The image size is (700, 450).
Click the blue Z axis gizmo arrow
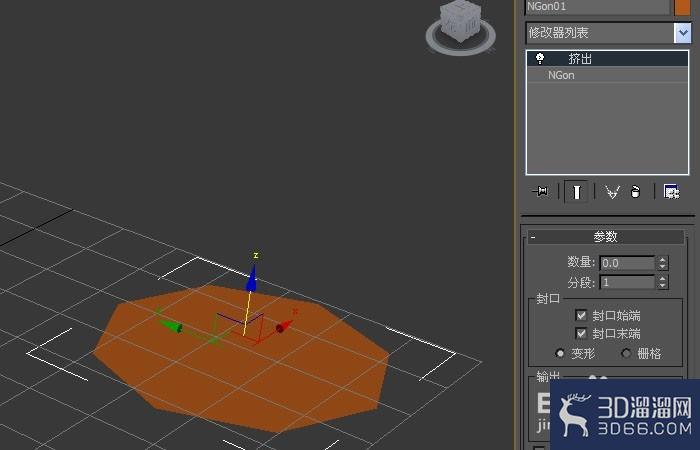pyautogui.click(x=252, y=279)
